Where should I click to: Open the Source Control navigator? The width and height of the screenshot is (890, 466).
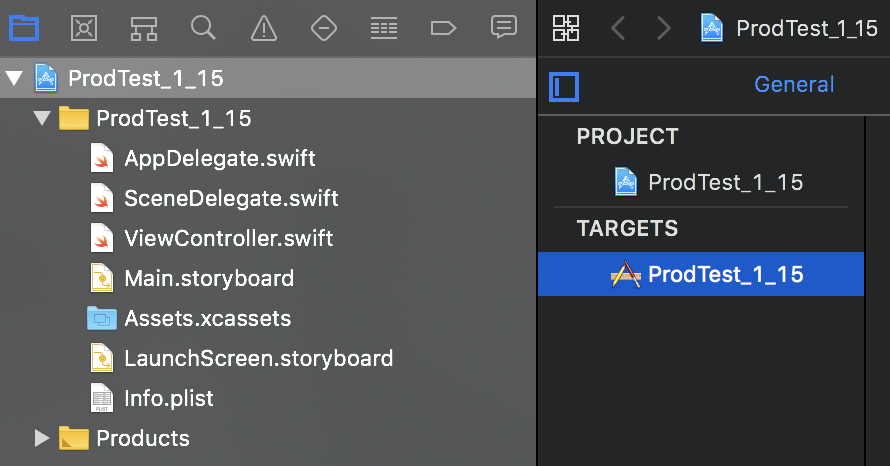coord(84,28)
